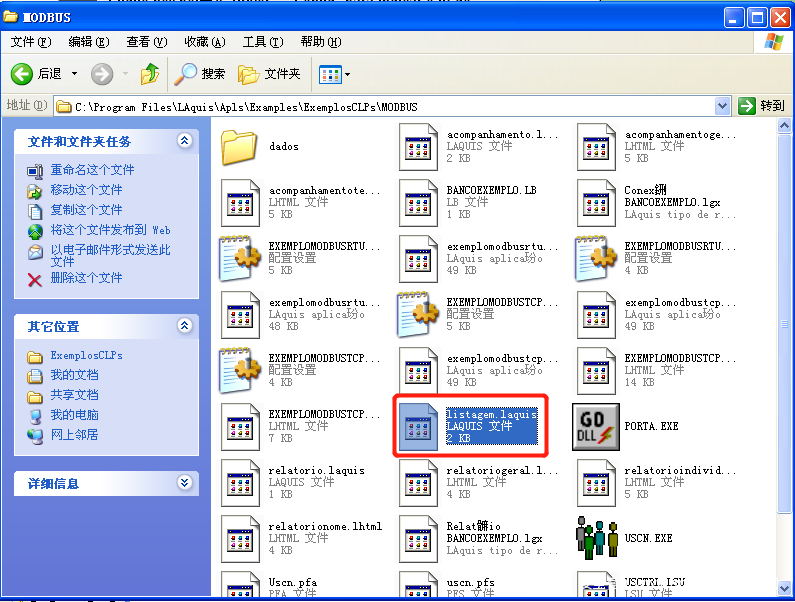Expand the address bar dropdown
795x602 pixels.
pyautogui.click(x=722, y=107)
